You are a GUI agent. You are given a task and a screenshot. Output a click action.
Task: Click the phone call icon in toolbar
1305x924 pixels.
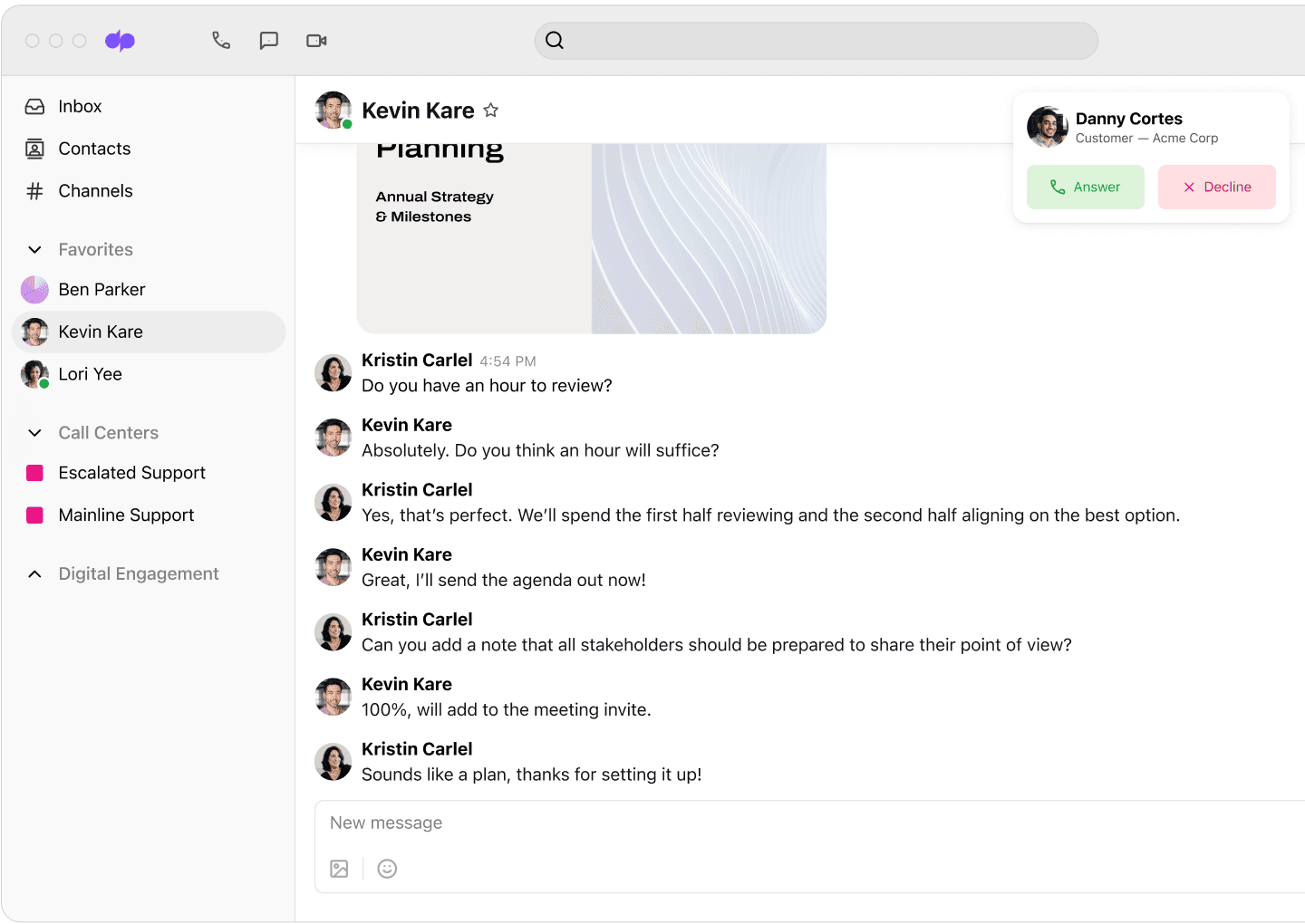click(x=221, y=41)
